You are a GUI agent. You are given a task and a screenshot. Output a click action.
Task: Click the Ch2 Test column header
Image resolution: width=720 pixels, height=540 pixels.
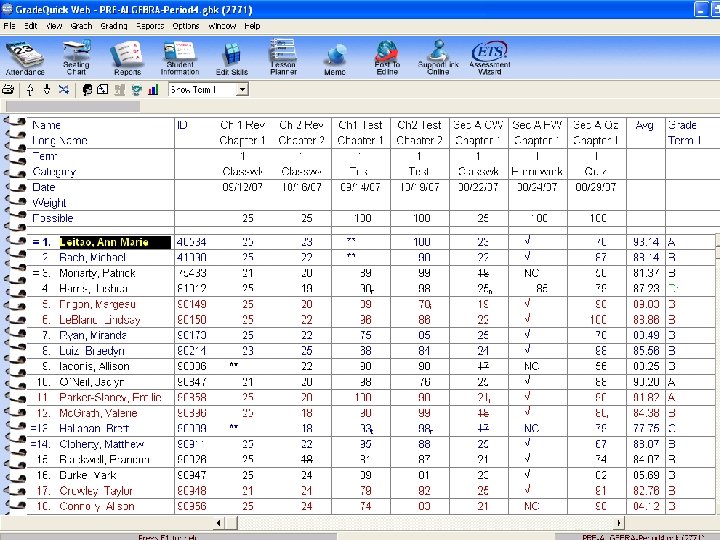(x=418, y=125)
